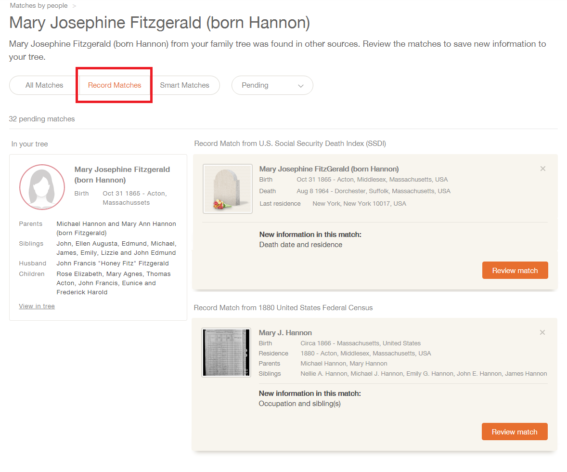Click the gravestone thumbnail image
This screenshot has height=472, width=567.
coord(227,189)
